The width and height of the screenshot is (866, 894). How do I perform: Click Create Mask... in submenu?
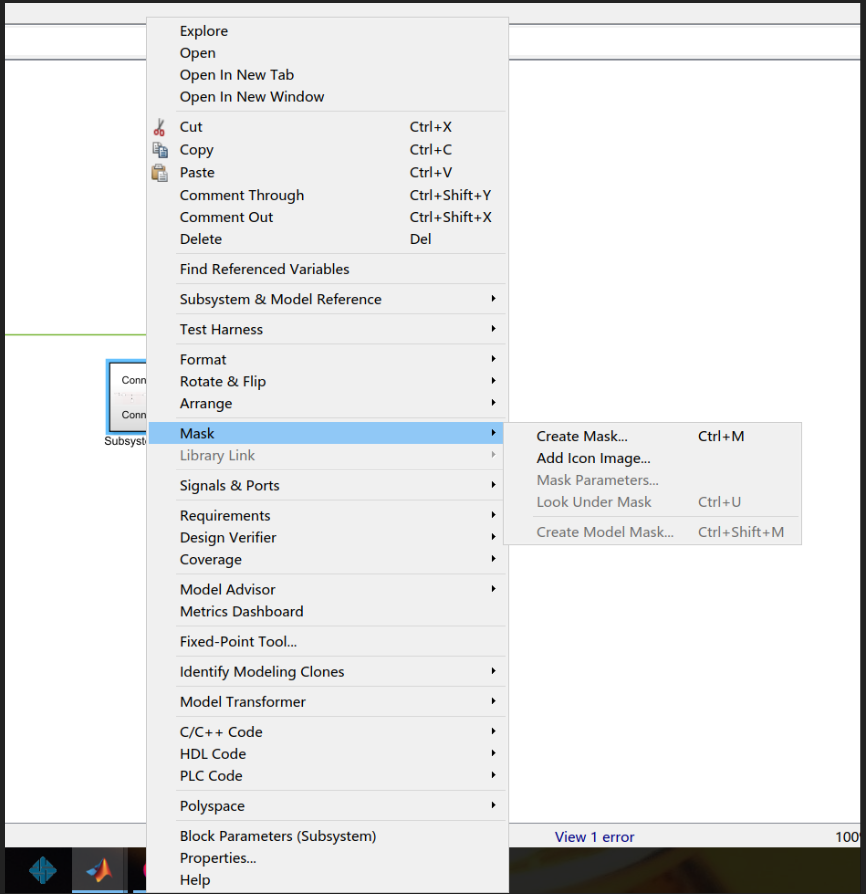pos(652,436)
